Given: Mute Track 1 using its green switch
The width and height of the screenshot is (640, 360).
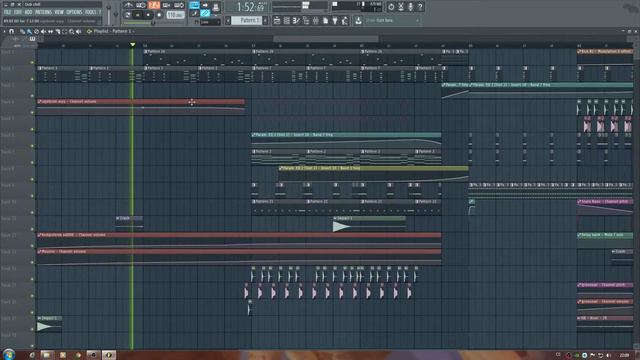Looking at the screenshot, I should [32, 62].
